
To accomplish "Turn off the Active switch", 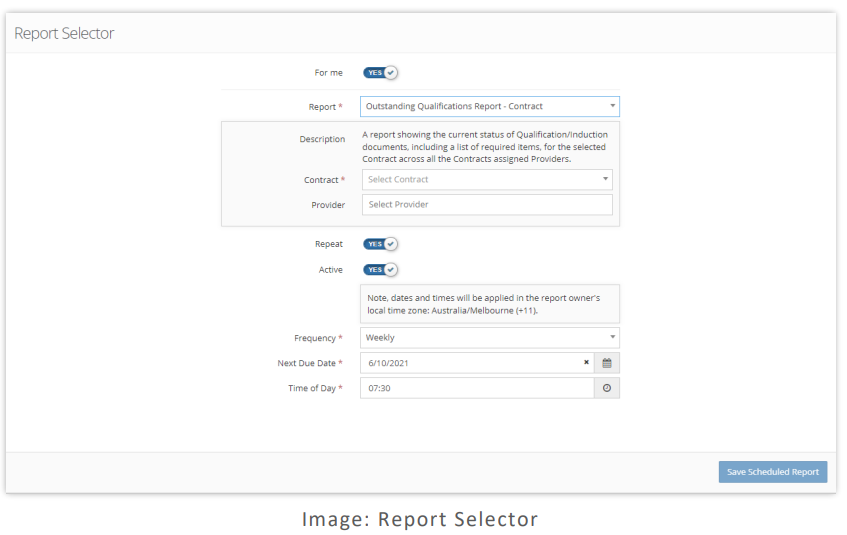I will point(380,270).
